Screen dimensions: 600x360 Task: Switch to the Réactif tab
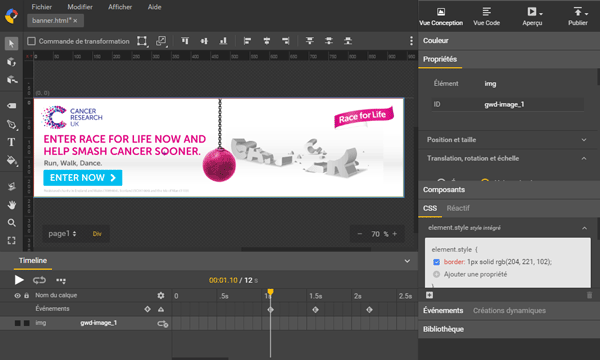pos(458,208)
